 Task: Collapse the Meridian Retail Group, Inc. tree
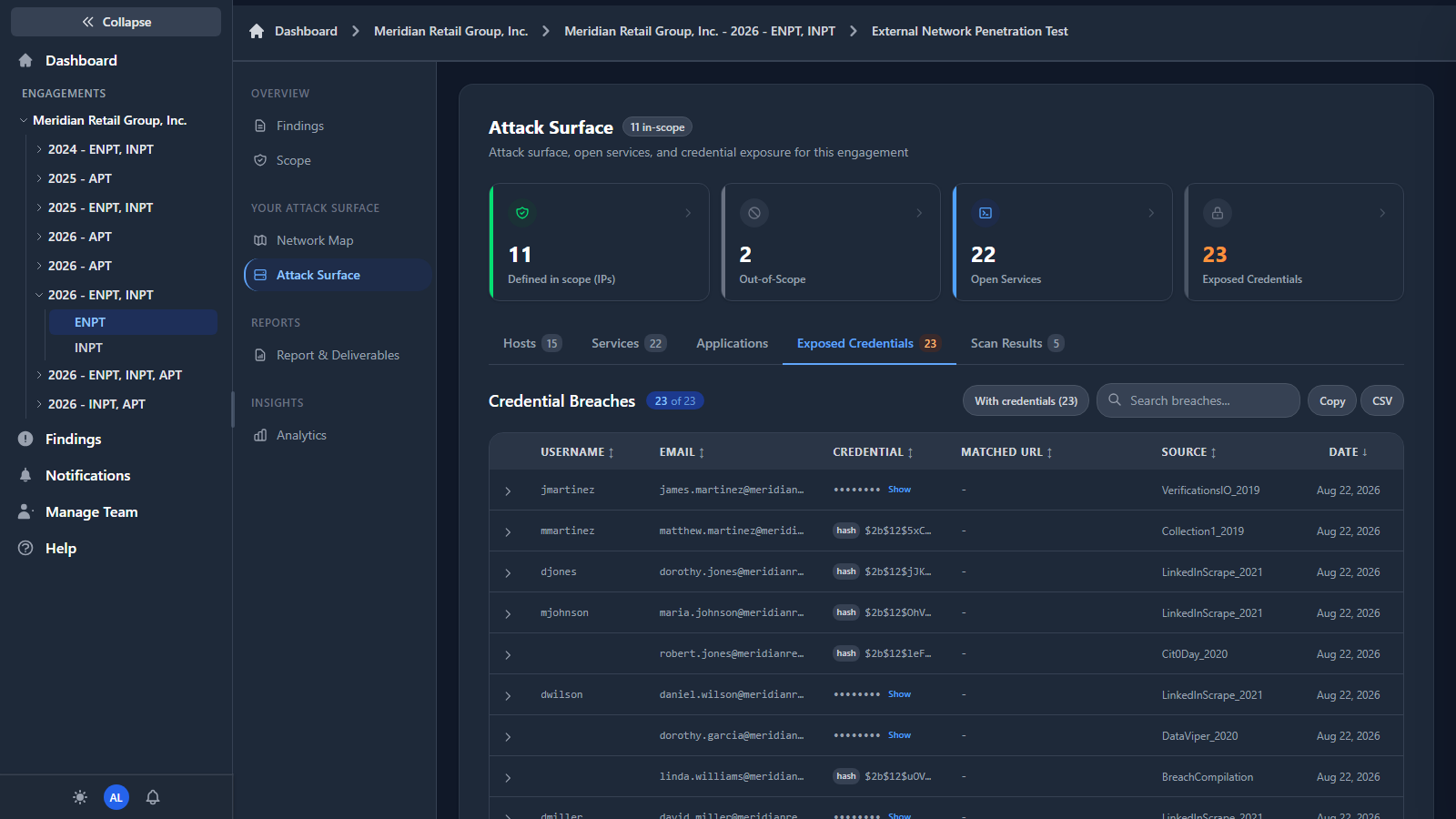tap(24, 120)
